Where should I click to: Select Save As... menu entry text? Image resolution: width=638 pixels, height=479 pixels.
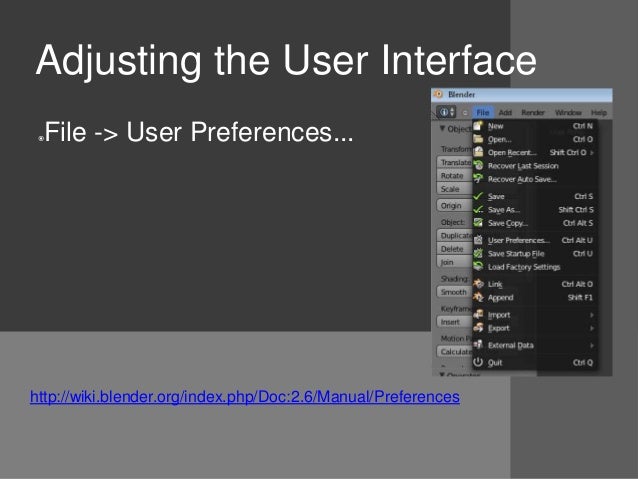coord(504,210)
